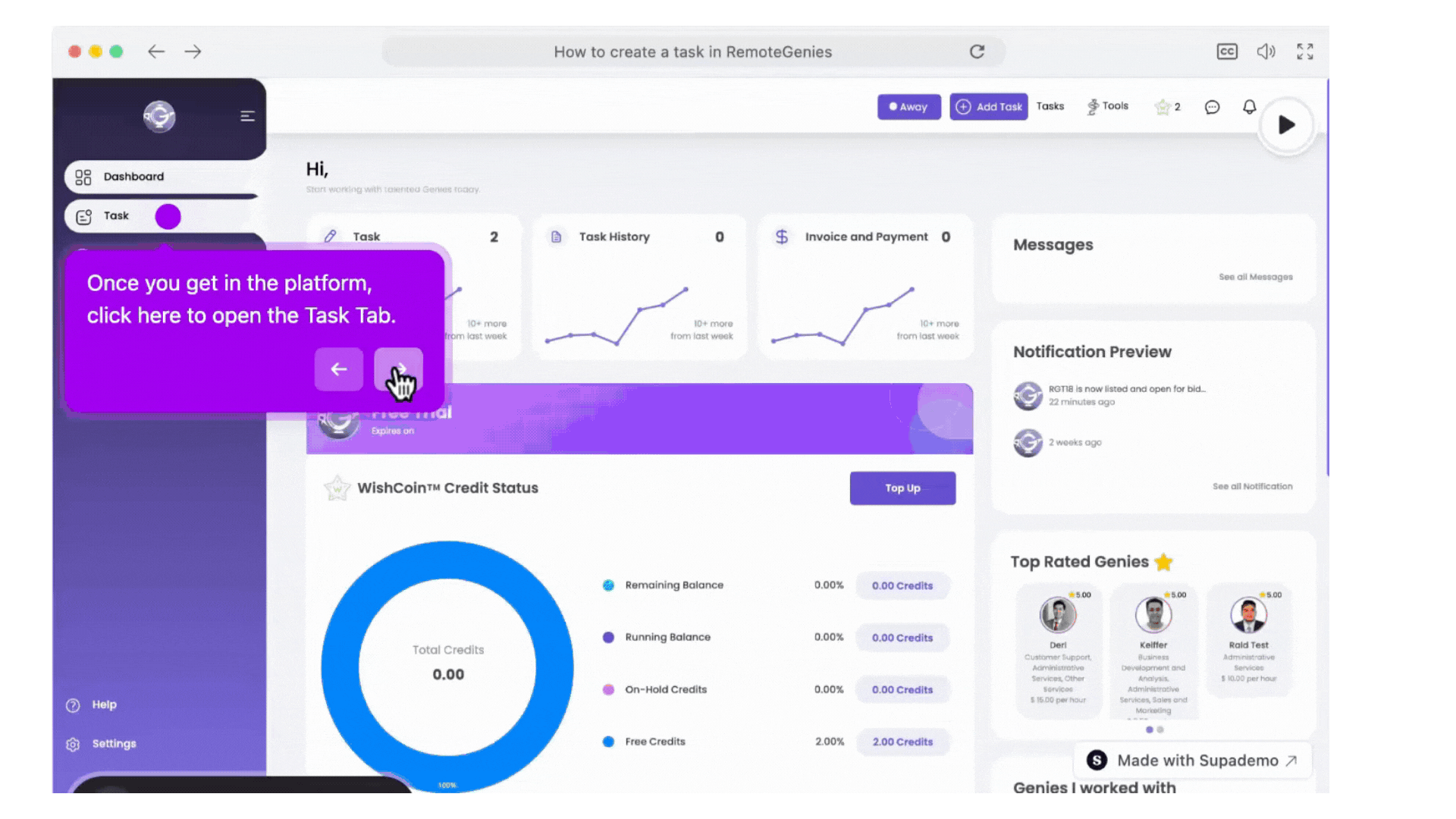Viewport: 1456px width, 819px height.
Task: Click the WishCoin star icon
Action: click(337, 488)
